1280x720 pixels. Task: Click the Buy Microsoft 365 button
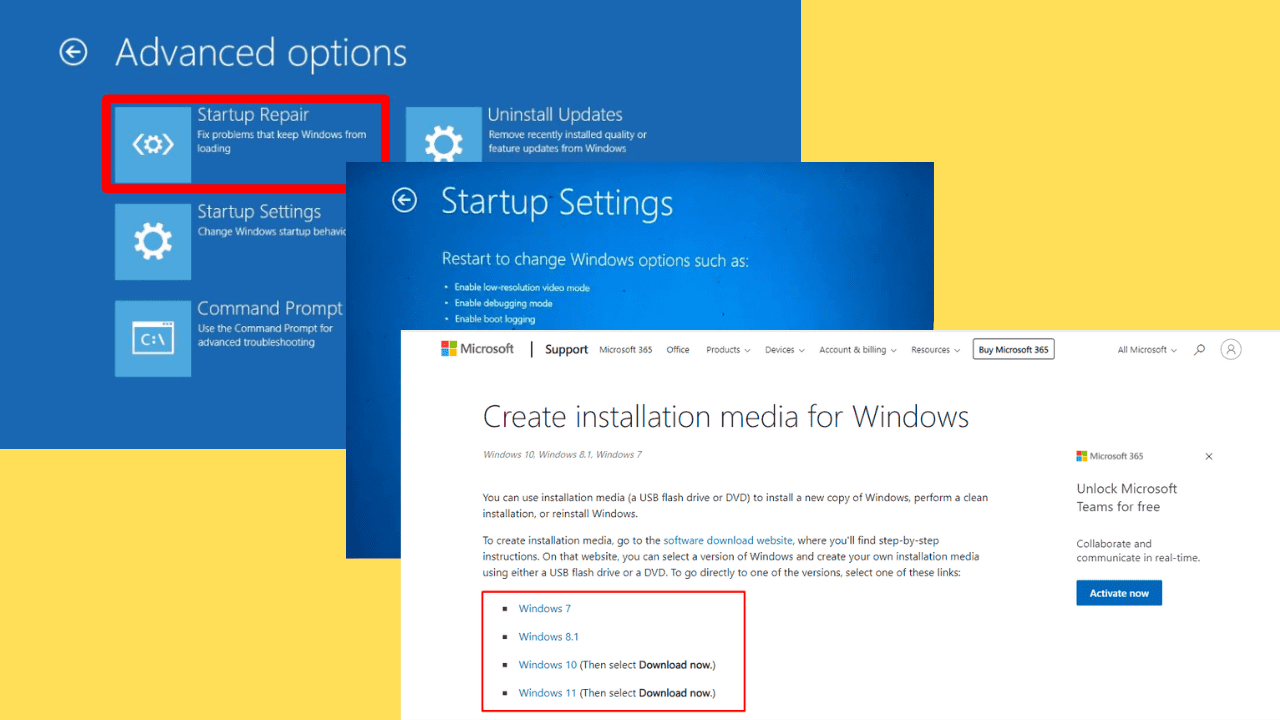[x=1013, y=349]
